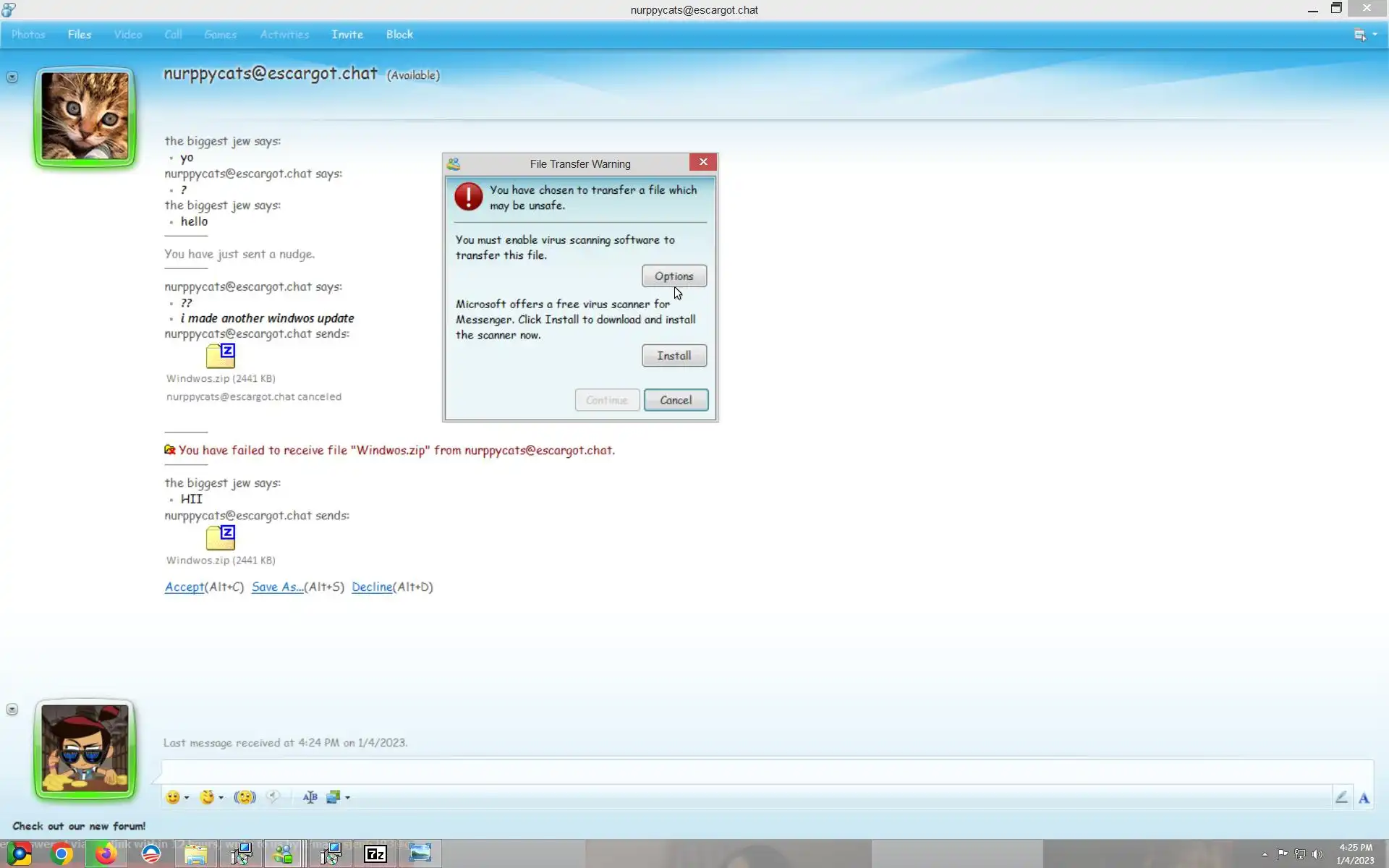1389x868 pixels.
Task: Click Install to get virus scanner
Action: [674, 356]
